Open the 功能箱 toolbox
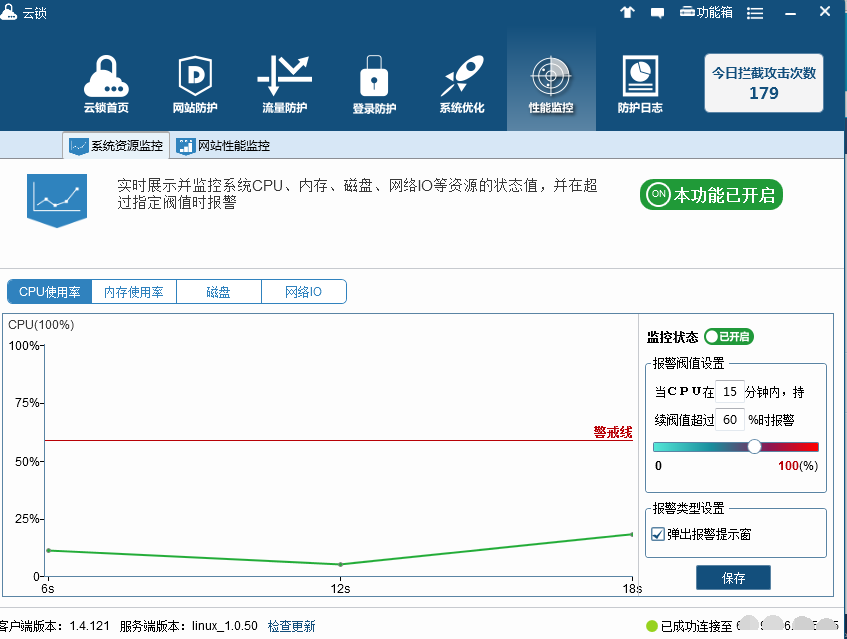The width and height of the screenshot is (847, 639). tap(706, 13)
